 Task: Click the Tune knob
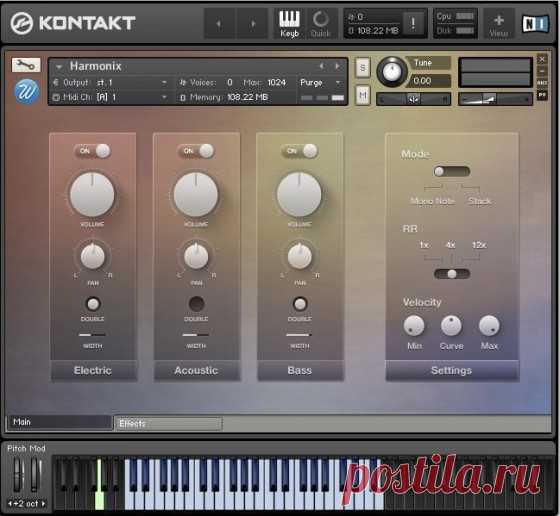click(x=392, y=72)
